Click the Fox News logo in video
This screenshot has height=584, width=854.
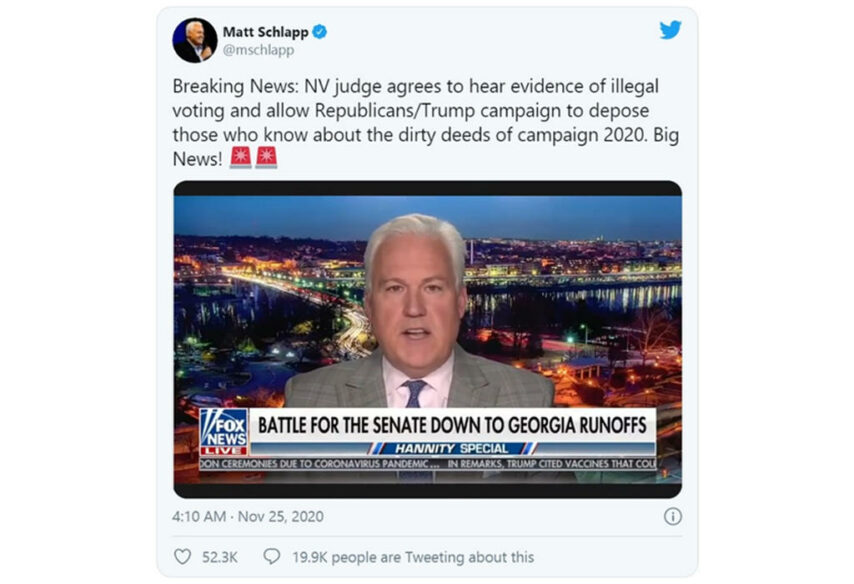(x=223, y=427)
